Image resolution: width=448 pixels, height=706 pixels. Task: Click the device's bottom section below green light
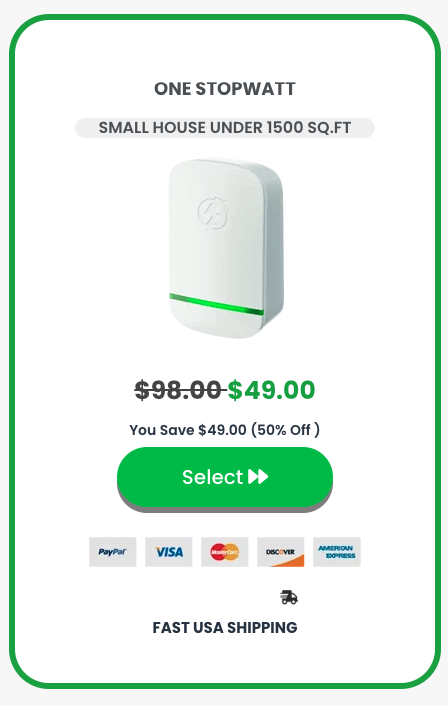pos(215,324)
